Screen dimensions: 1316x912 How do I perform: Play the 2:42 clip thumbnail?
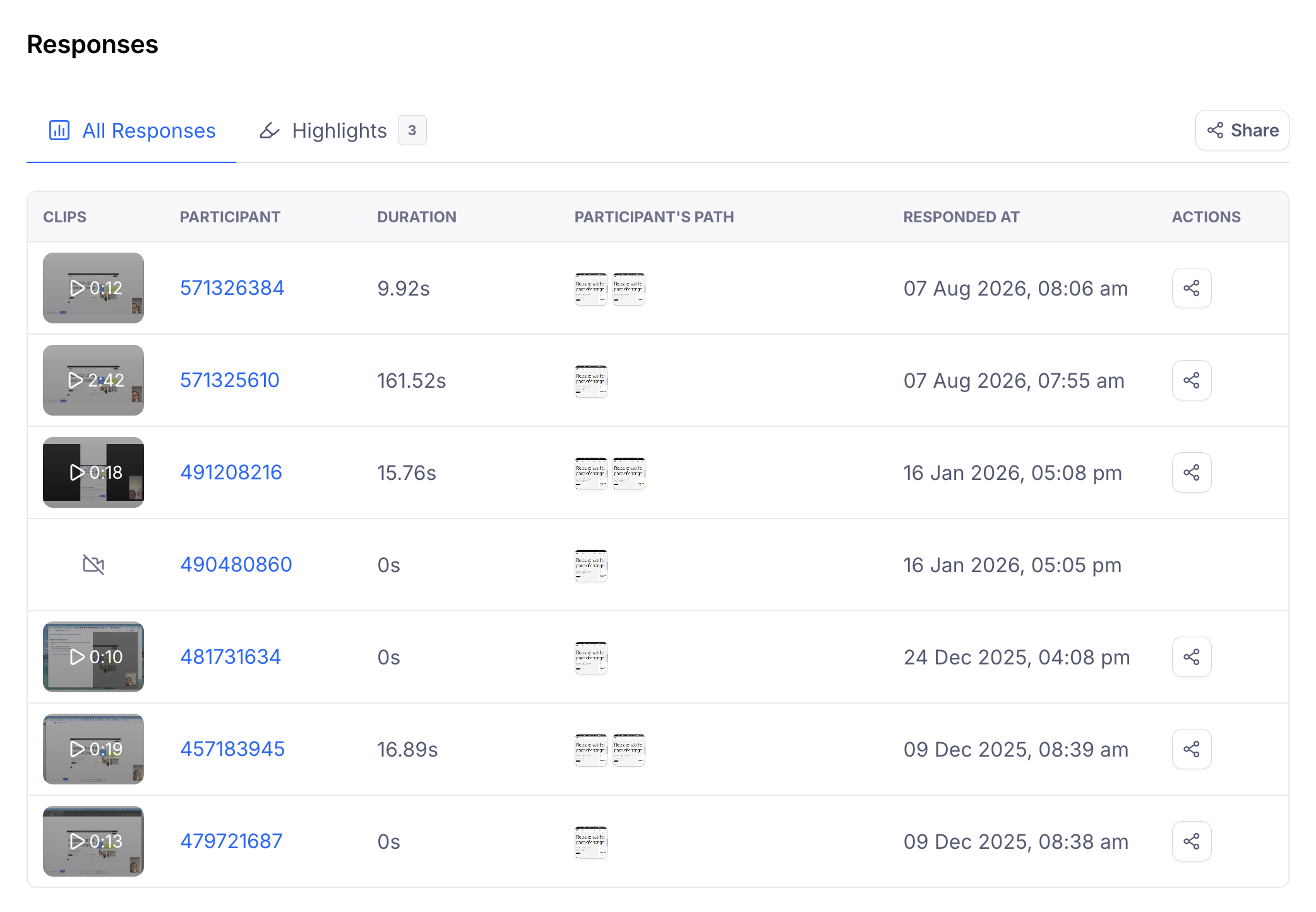click(93, 380)
